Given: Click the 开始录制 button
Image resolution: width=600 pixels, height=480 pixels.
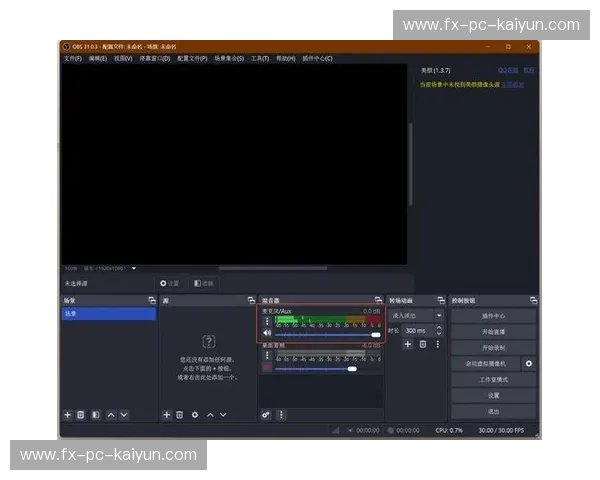Looking at the screenshot, I should click(x=493, y=348).
